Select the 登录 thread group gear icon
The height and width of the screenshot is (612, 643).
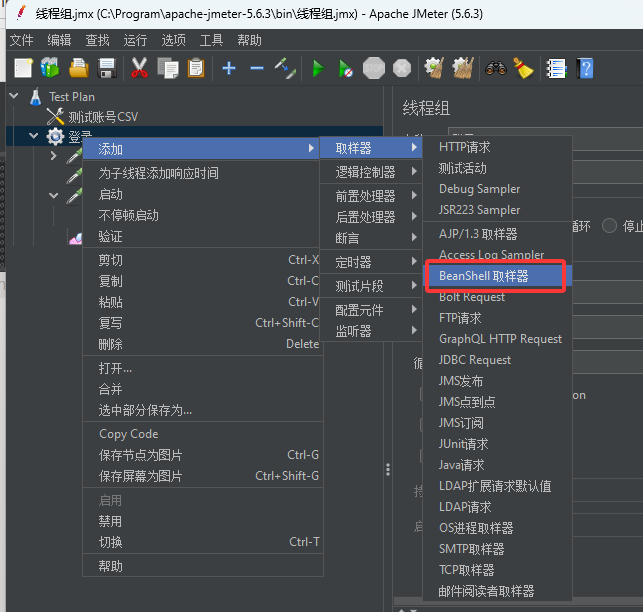55,136
